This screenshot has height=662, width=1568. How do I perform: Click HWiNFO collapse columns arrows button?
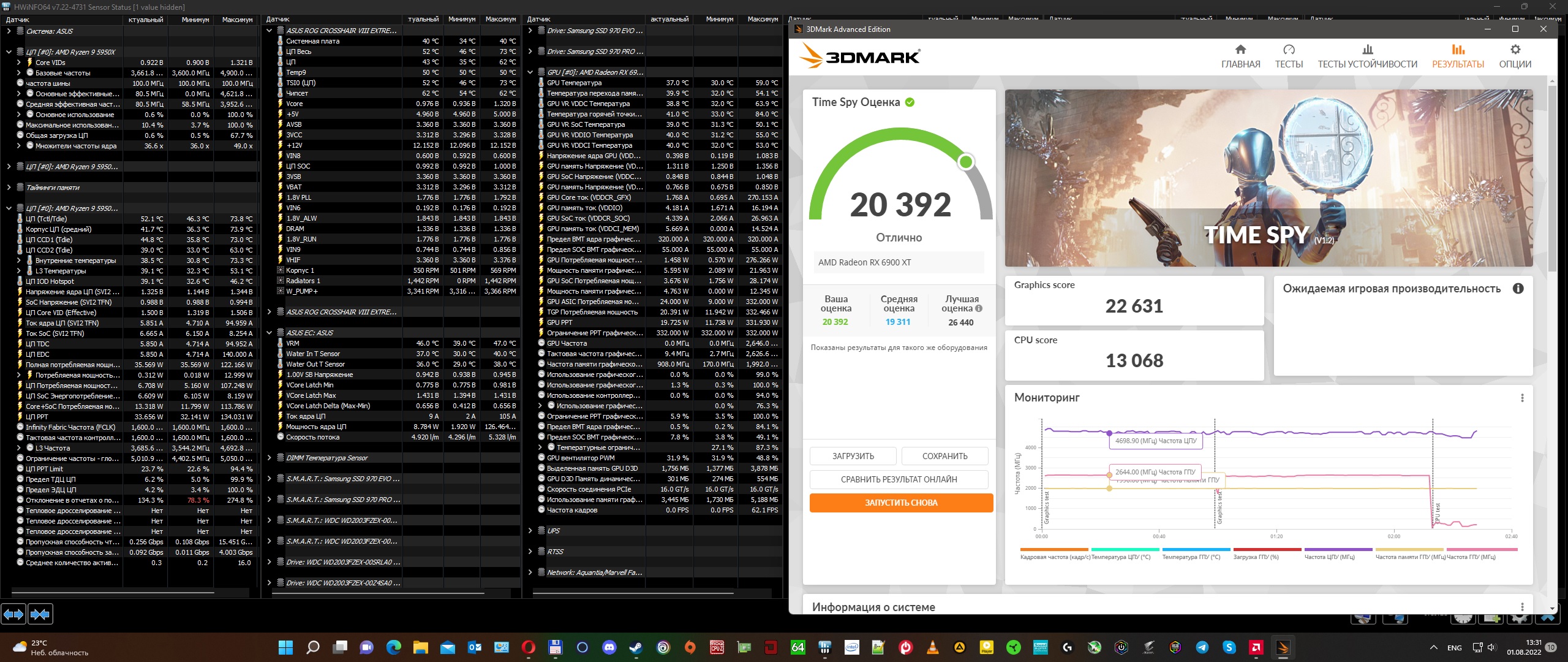coord(41,614)
